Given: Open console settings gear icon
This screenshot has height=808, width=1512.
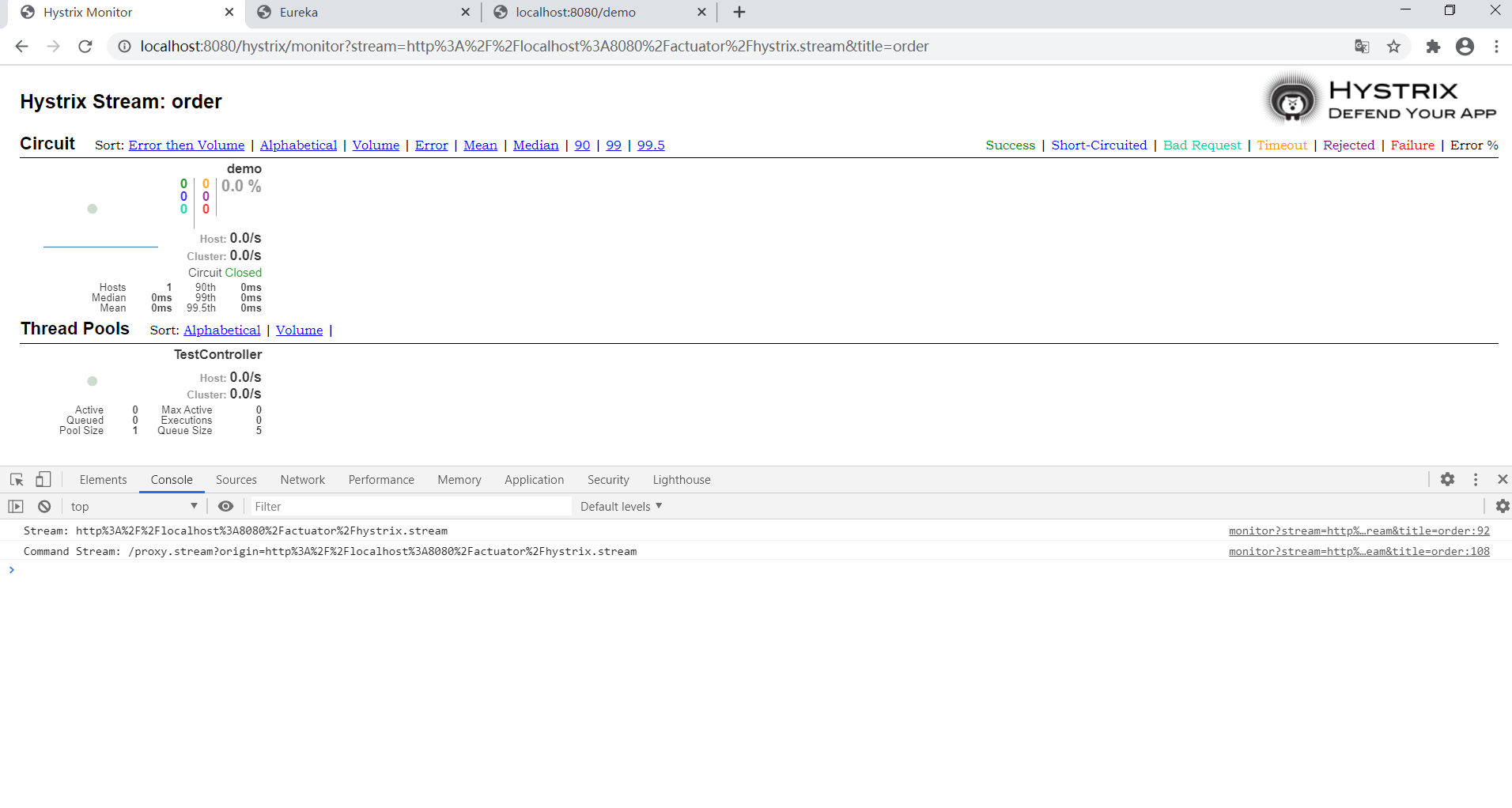Looking at the screenshot, I should (1503, 506).
